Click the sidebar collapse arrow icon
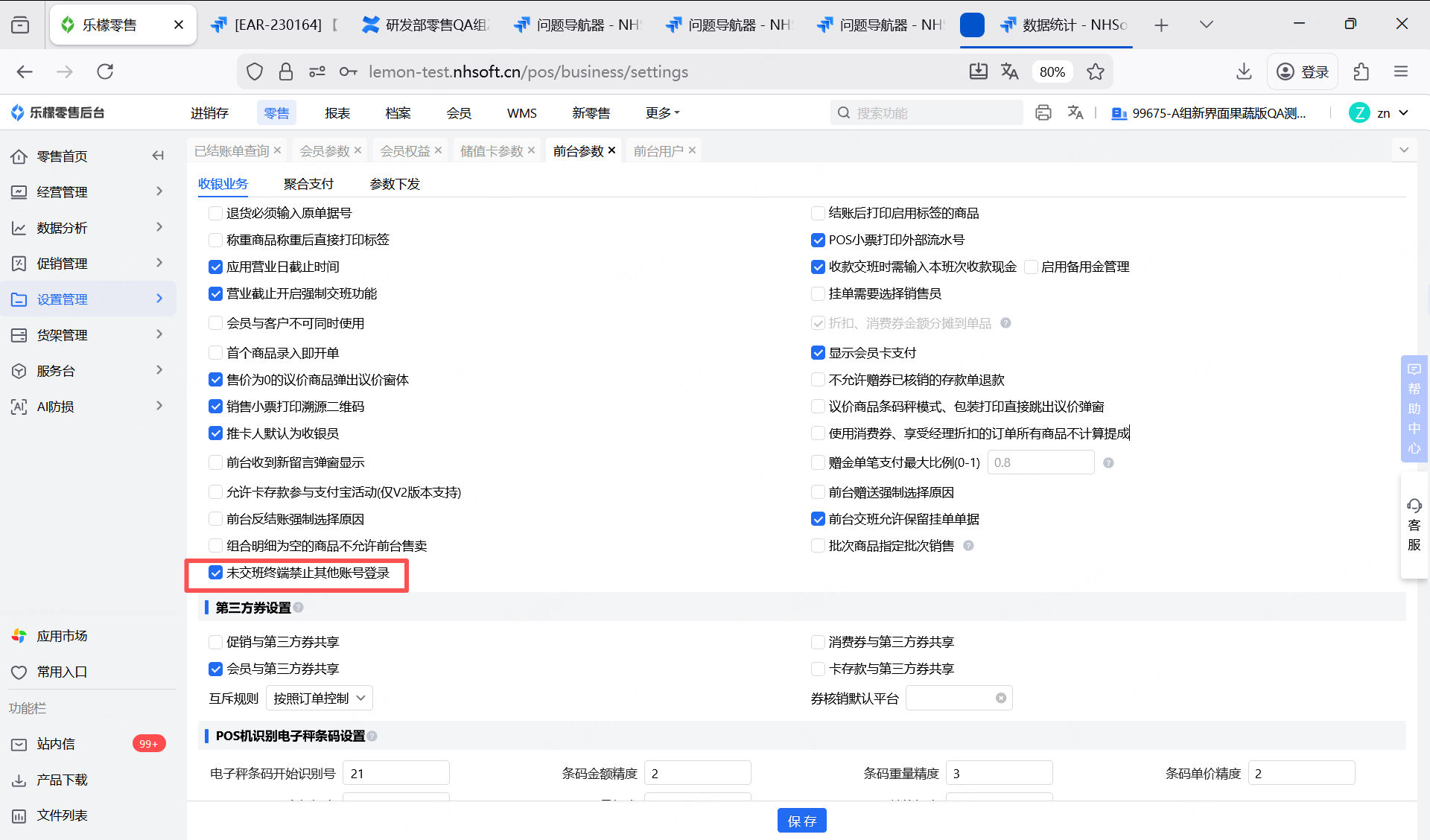The width and height of the screenshot is (1430, 840). [x=158, y=156]
